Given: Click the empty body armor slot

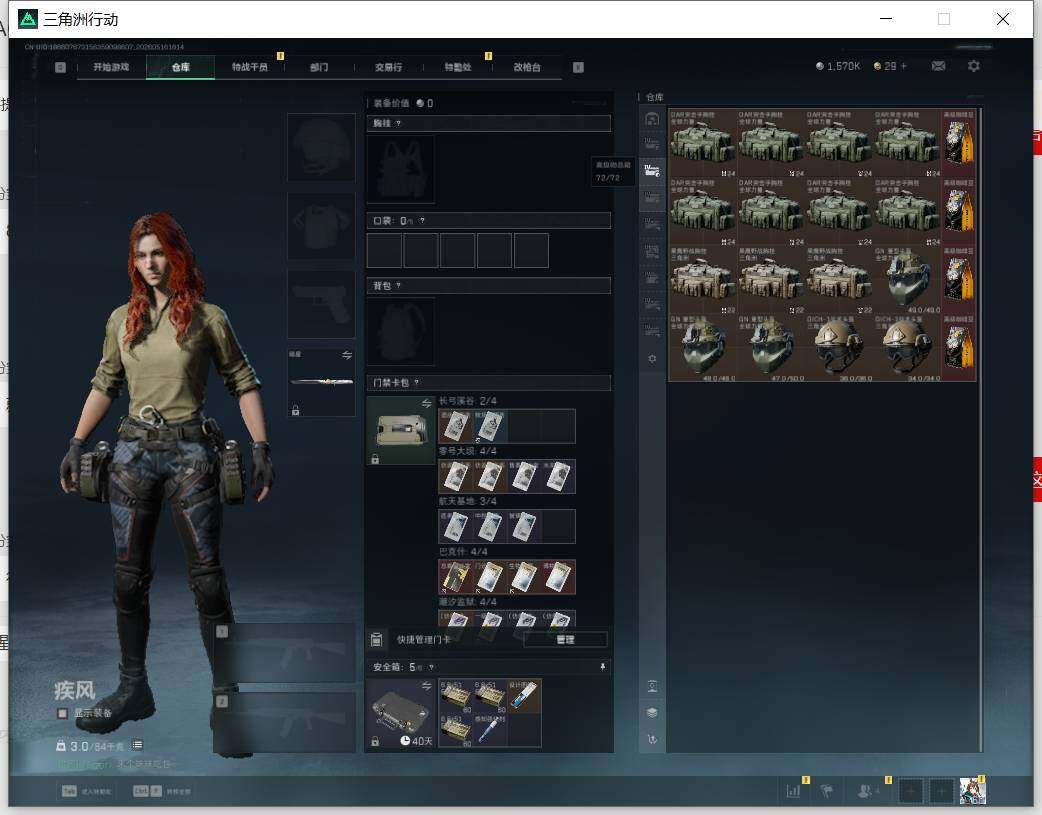Looking at the screenshot, I should coord(321,226).
